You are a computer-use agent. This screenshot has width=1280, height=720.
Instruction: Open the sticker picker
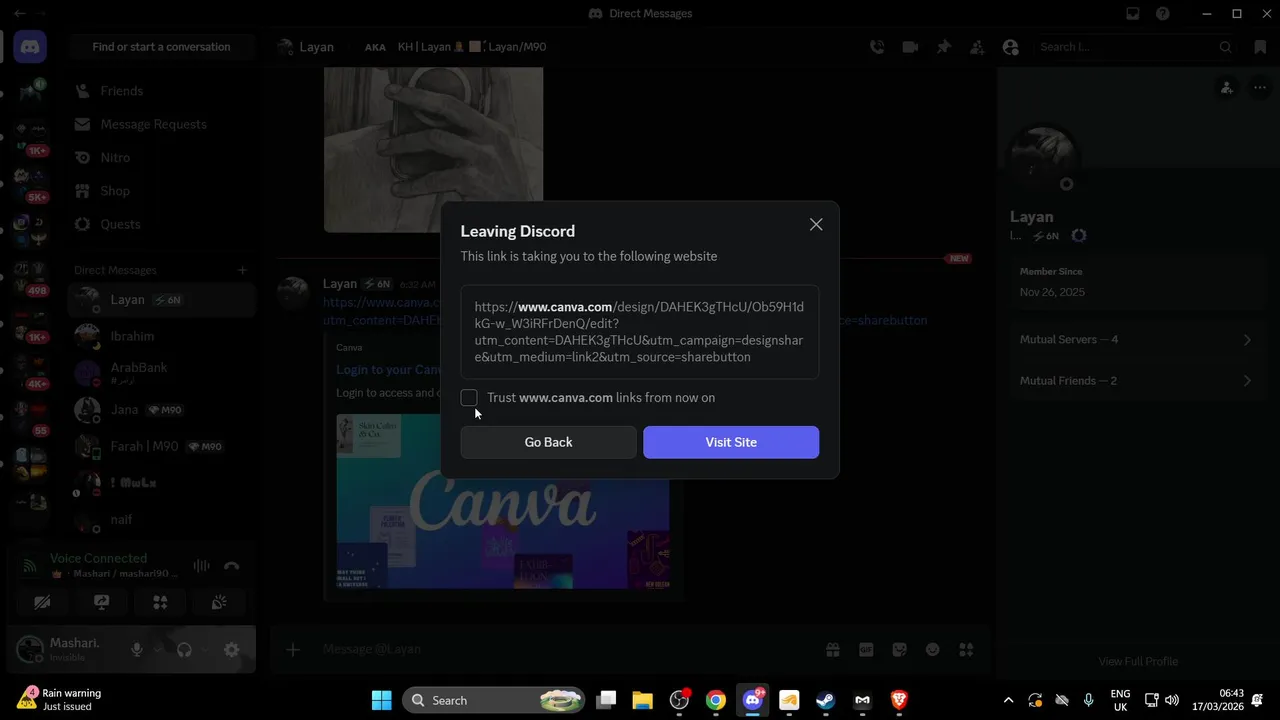899,650
